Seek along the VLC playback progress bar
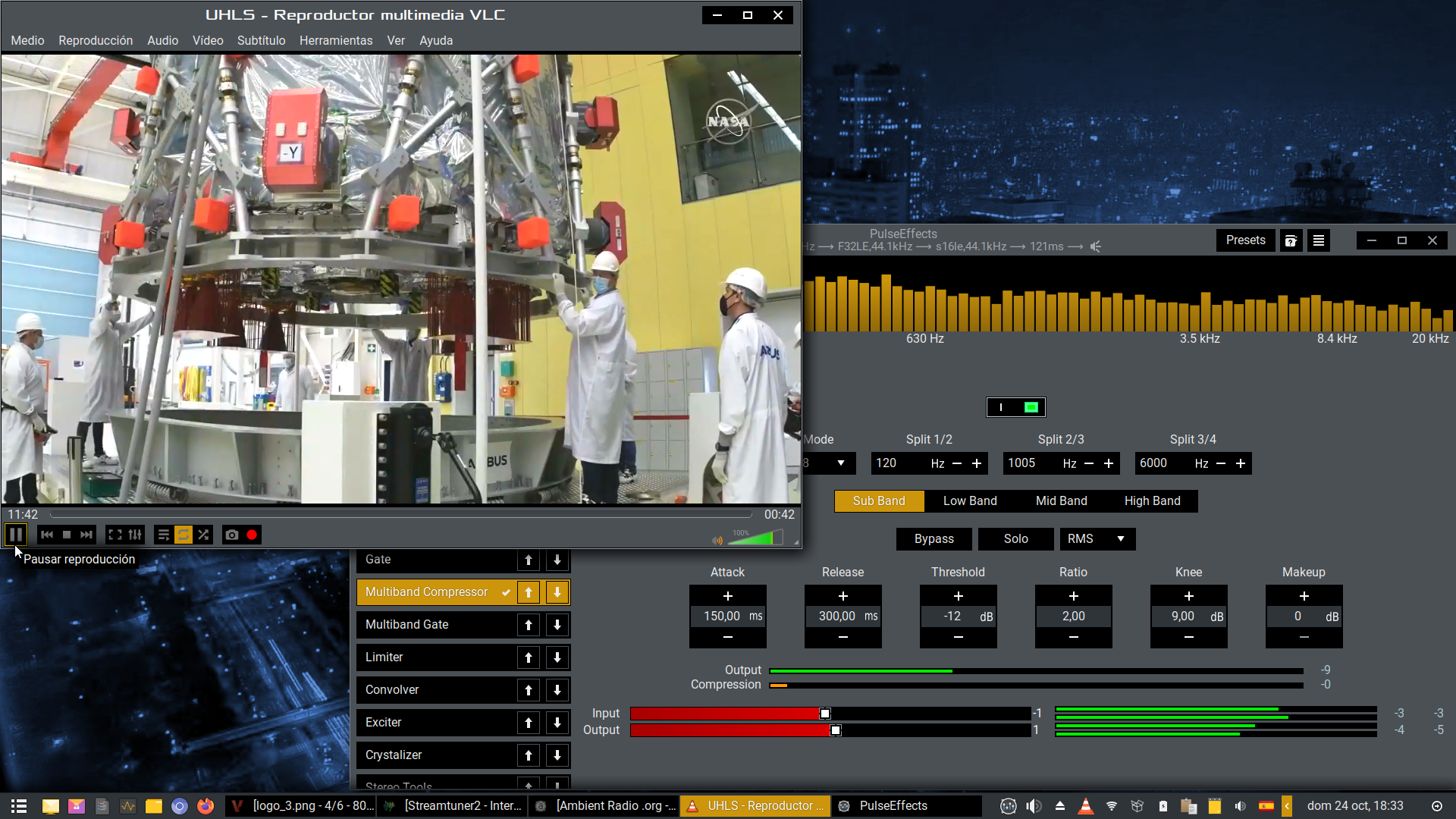1456x819 pixels. 400,514
